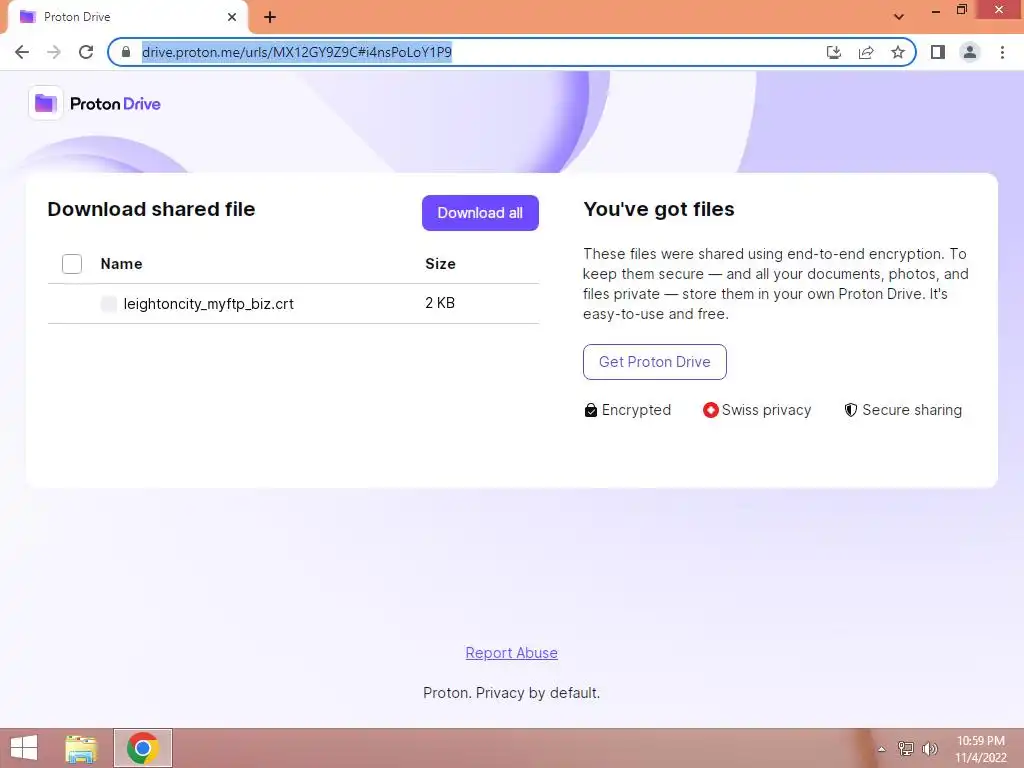This screenshot has height=768, width=1024.
Task: Bookmark this page with star icon
Action: [x=898, y=52]
